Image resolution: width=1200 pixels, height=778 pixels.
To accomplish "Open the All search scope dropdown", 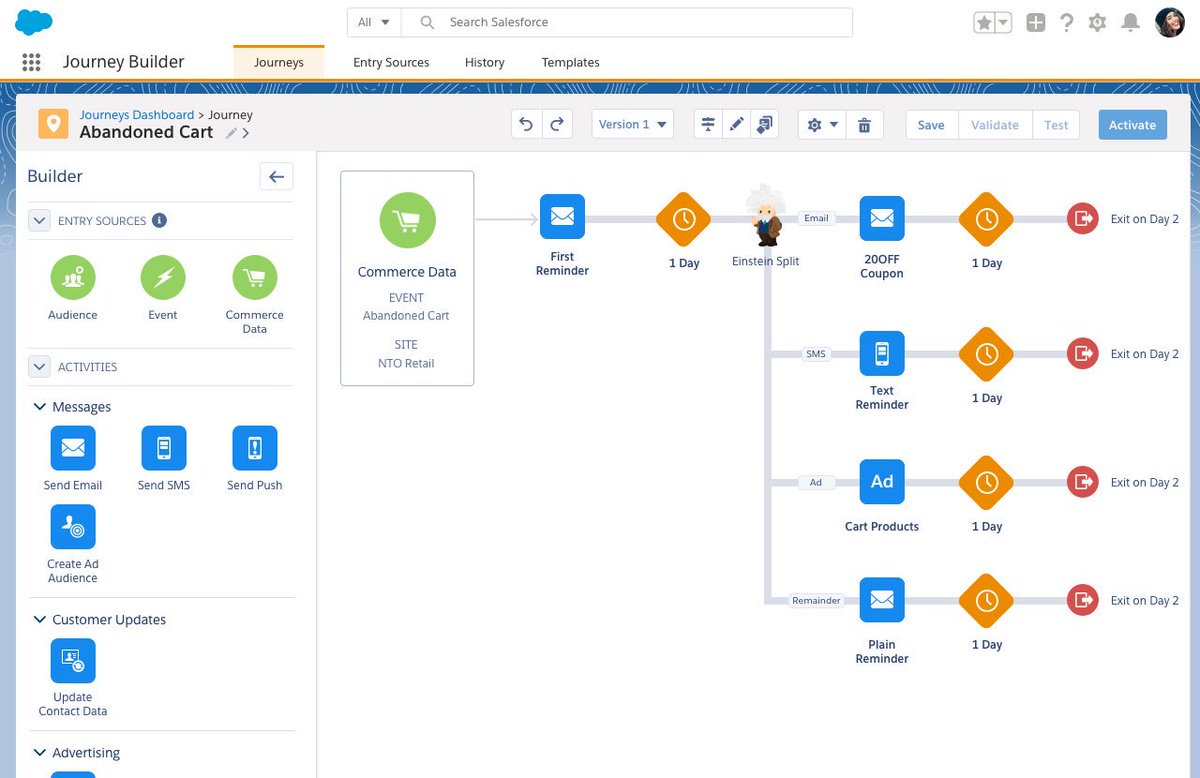I will (x=374, y=22).
